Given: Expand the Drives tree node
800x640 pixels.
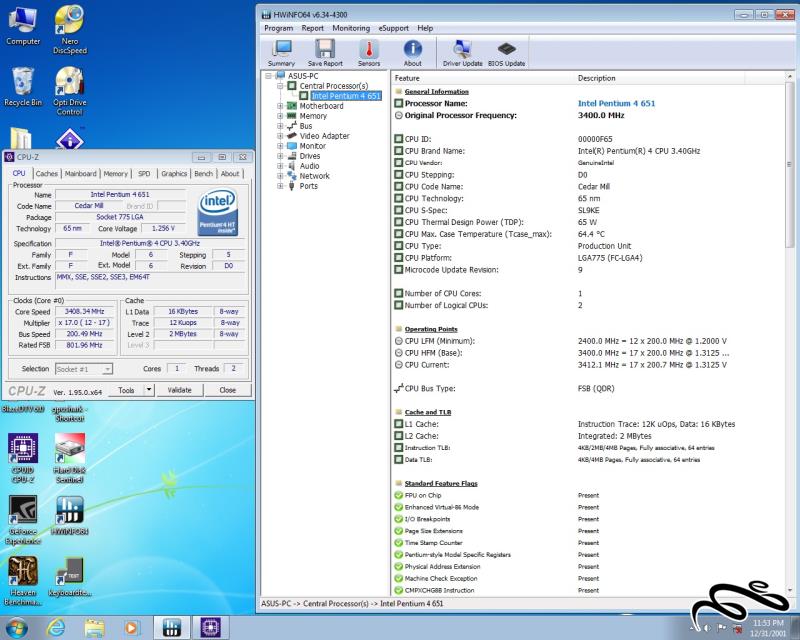Looking at the screenshot, I should [280, 156].
